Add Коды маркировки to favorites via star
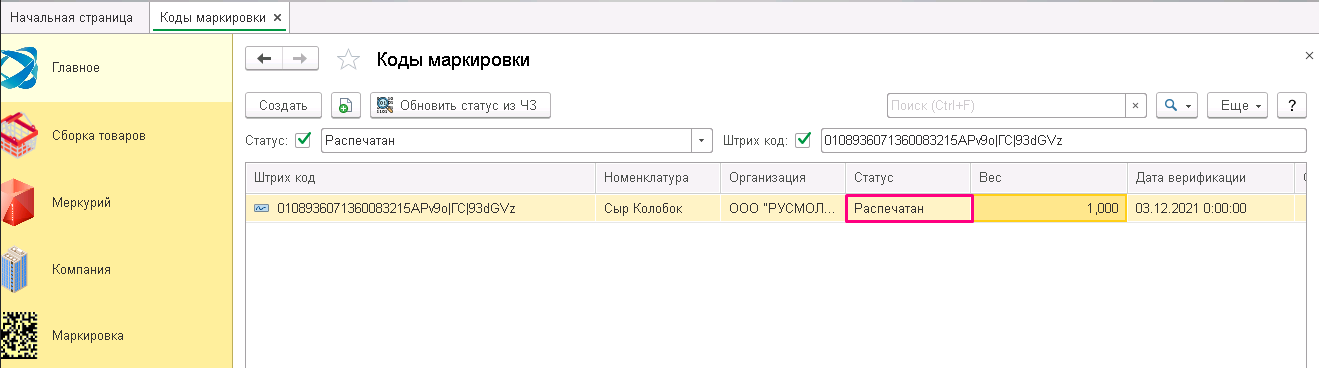 click(348, 60)
